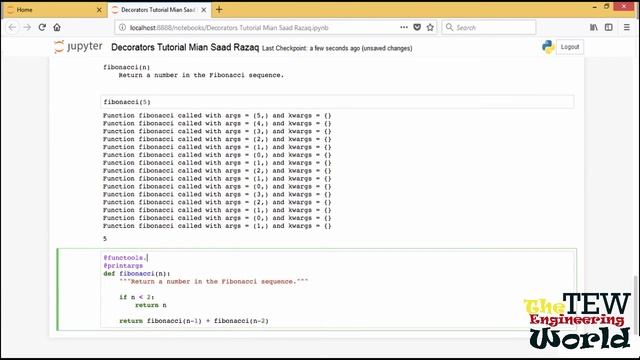The height and width of the screenshot is (360, 640).
Task: Reload the current page
Action: tap(42, 27)
